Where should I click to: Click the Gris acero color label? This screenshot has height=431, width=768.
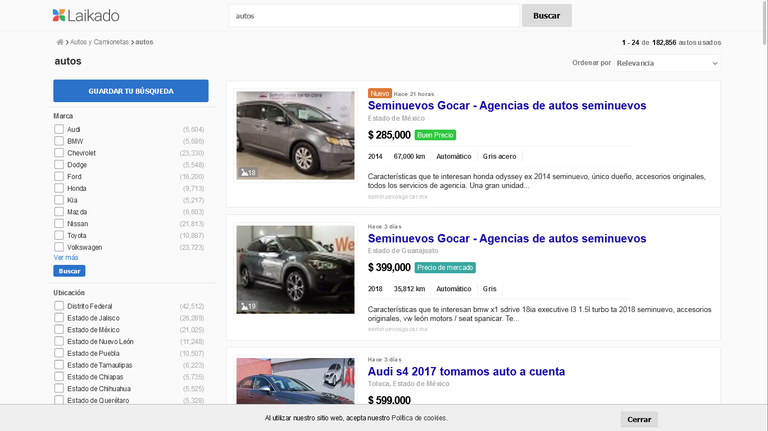(x=499, y=156)
